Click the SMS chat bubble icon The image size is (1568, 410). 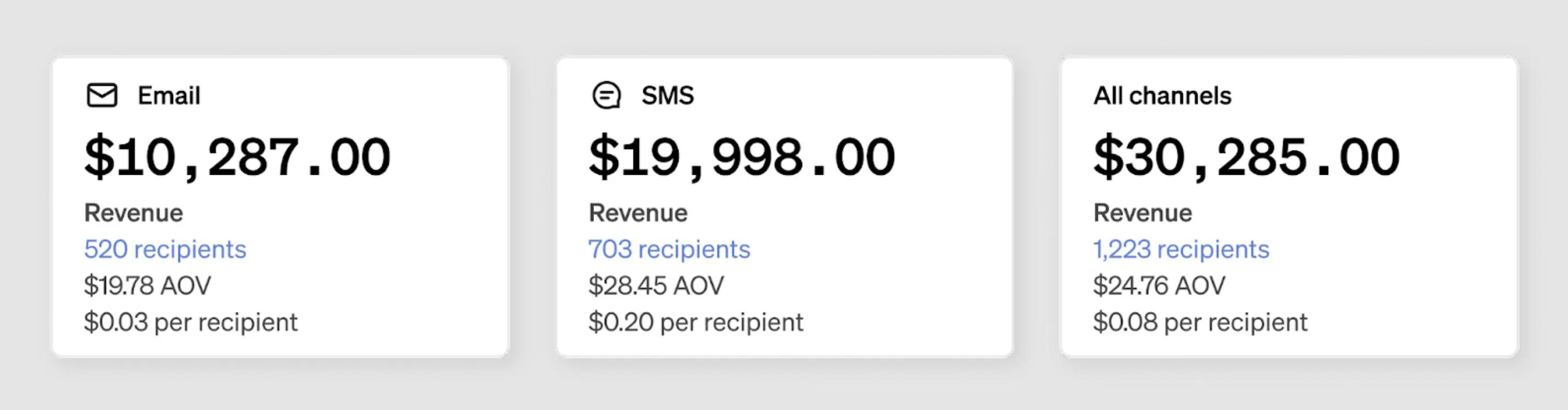[606, 96]
